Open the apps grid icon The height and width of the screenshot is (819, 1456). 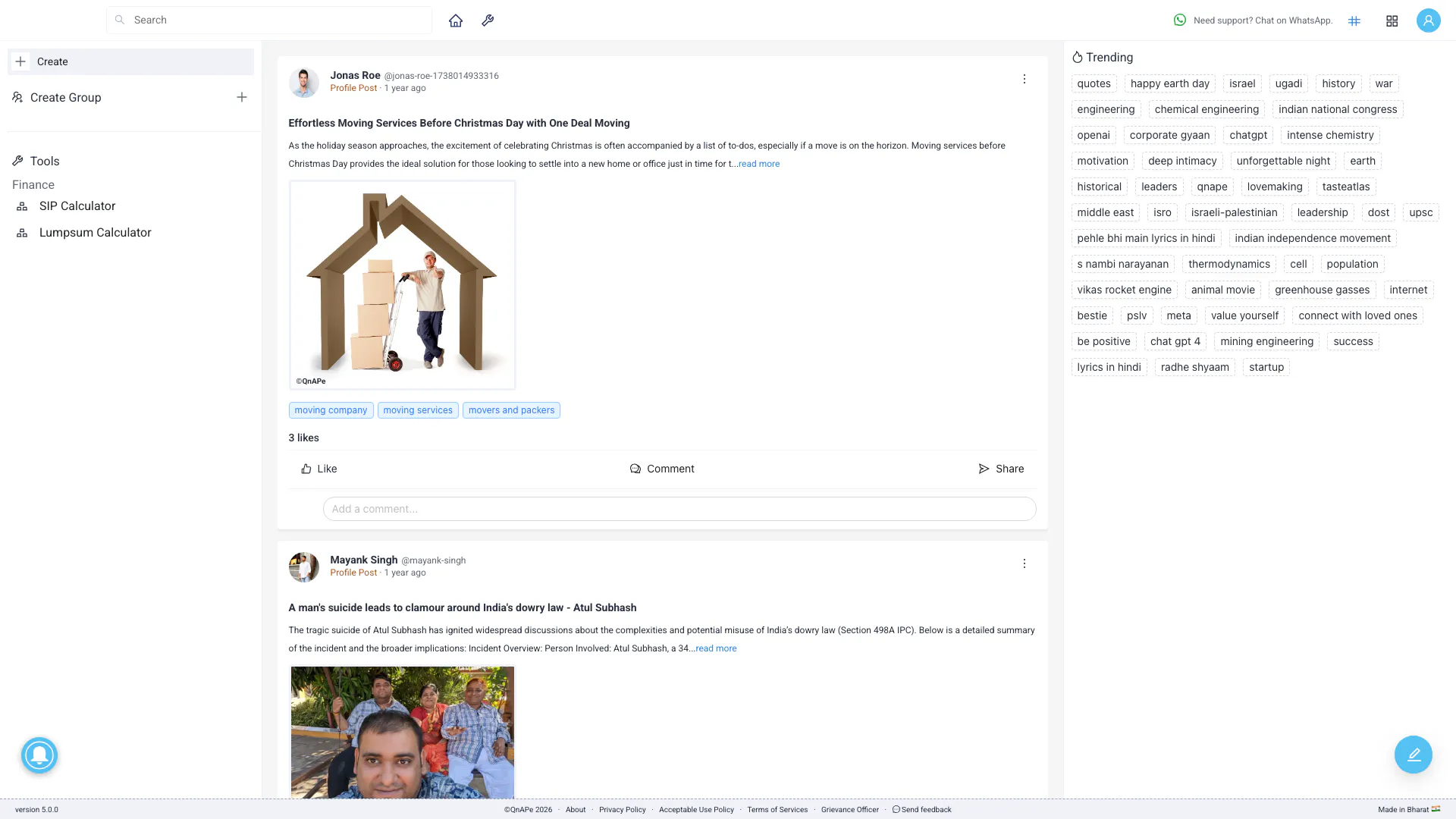(x=1392, y=20)
